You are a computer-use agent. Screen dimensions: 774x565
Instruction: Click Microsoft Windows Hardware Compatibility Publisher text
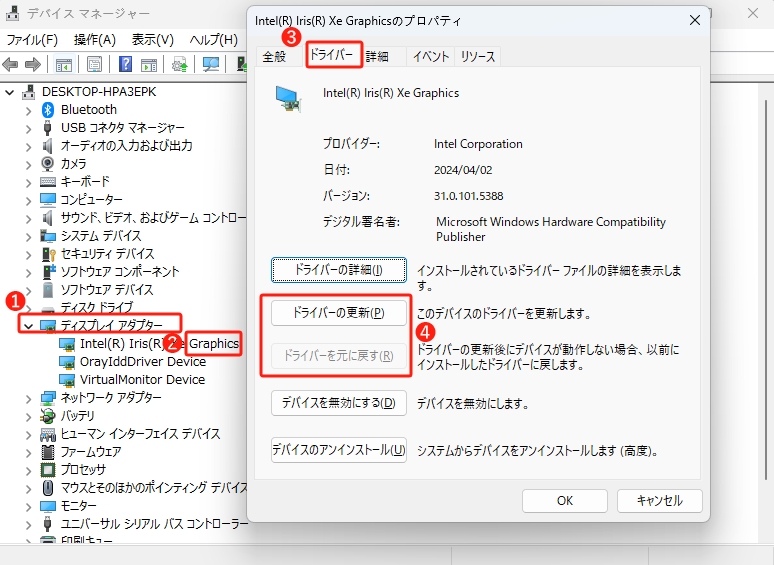551,229
